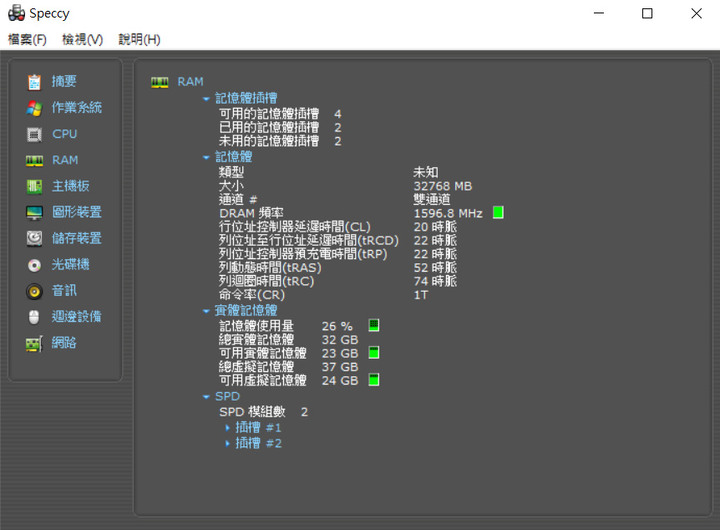Viewport: 720px width, 530px height.
Task: Click the Speccy app icon in title bar
Action: (x=17, y=13)
